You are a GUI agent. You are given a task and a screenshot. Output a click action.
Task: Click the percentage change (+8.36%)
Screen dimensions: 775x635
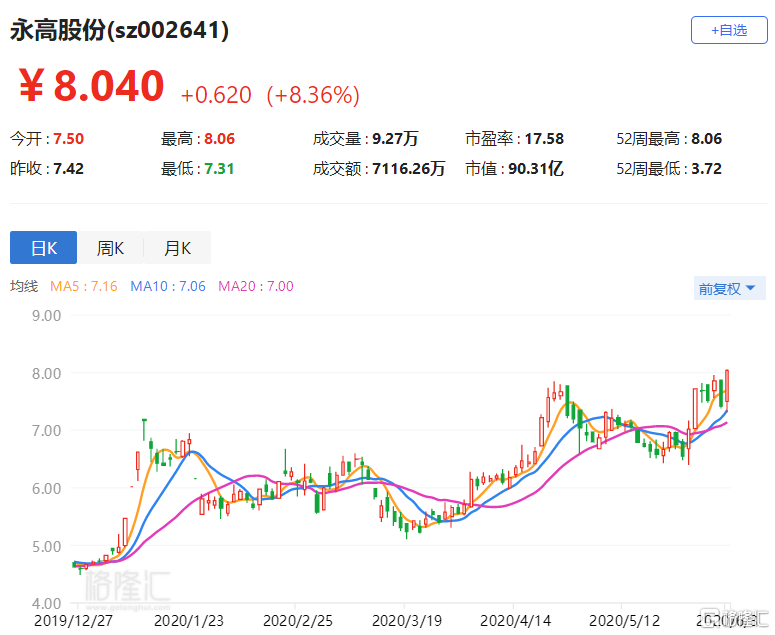pos(313,95)
